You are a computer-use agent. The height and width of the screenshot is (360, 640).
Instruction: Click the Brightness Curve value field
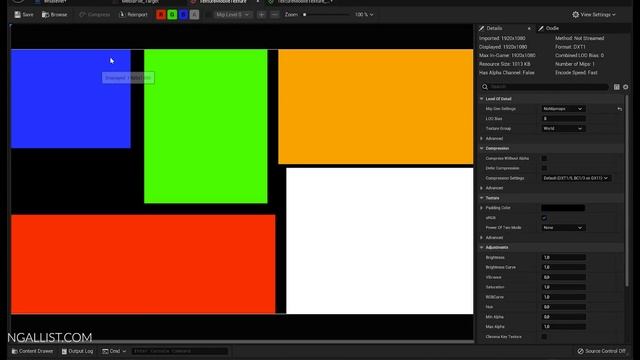click(563, 267)
